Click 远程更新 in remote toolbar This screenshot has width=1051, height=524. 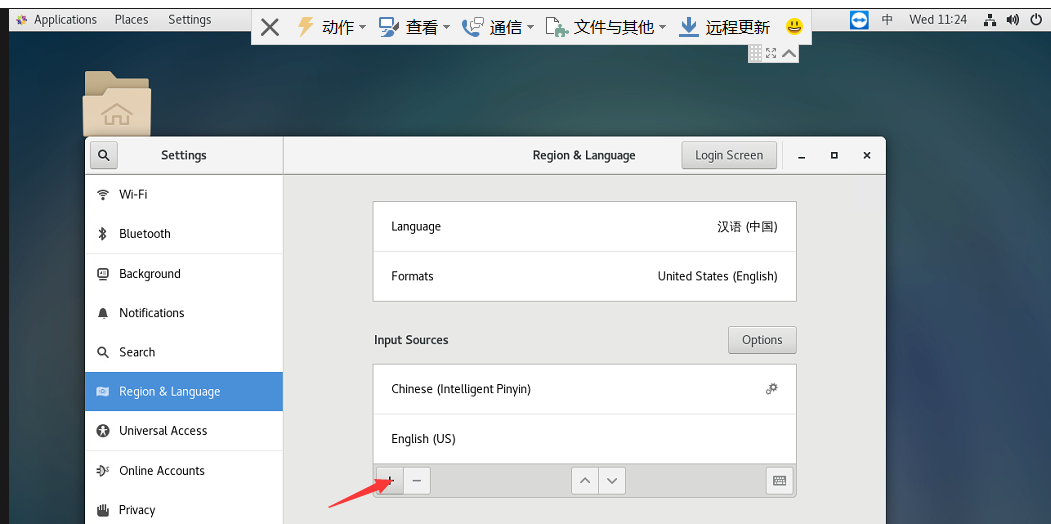[724, 27]
